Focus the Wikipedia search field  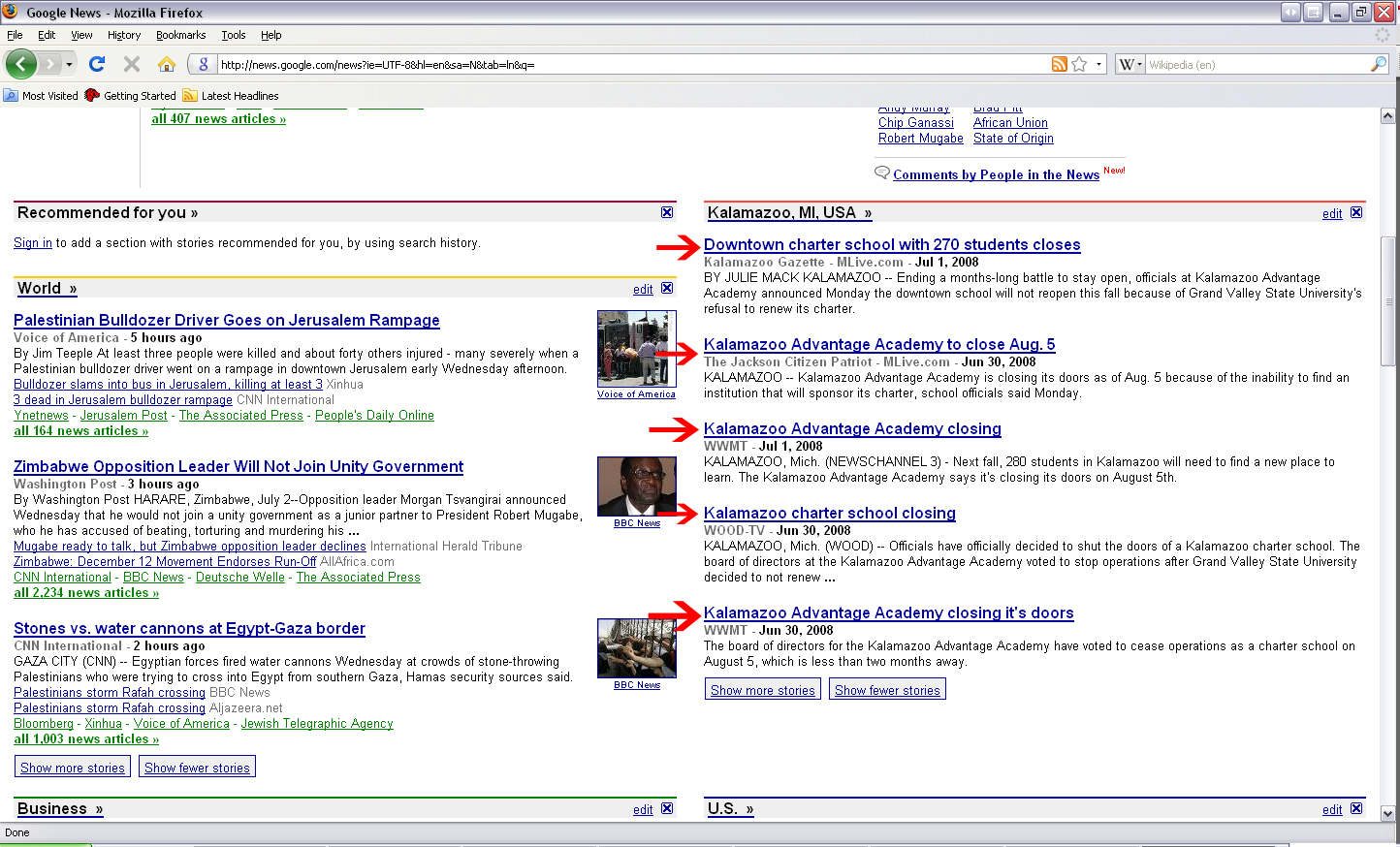1257,65
